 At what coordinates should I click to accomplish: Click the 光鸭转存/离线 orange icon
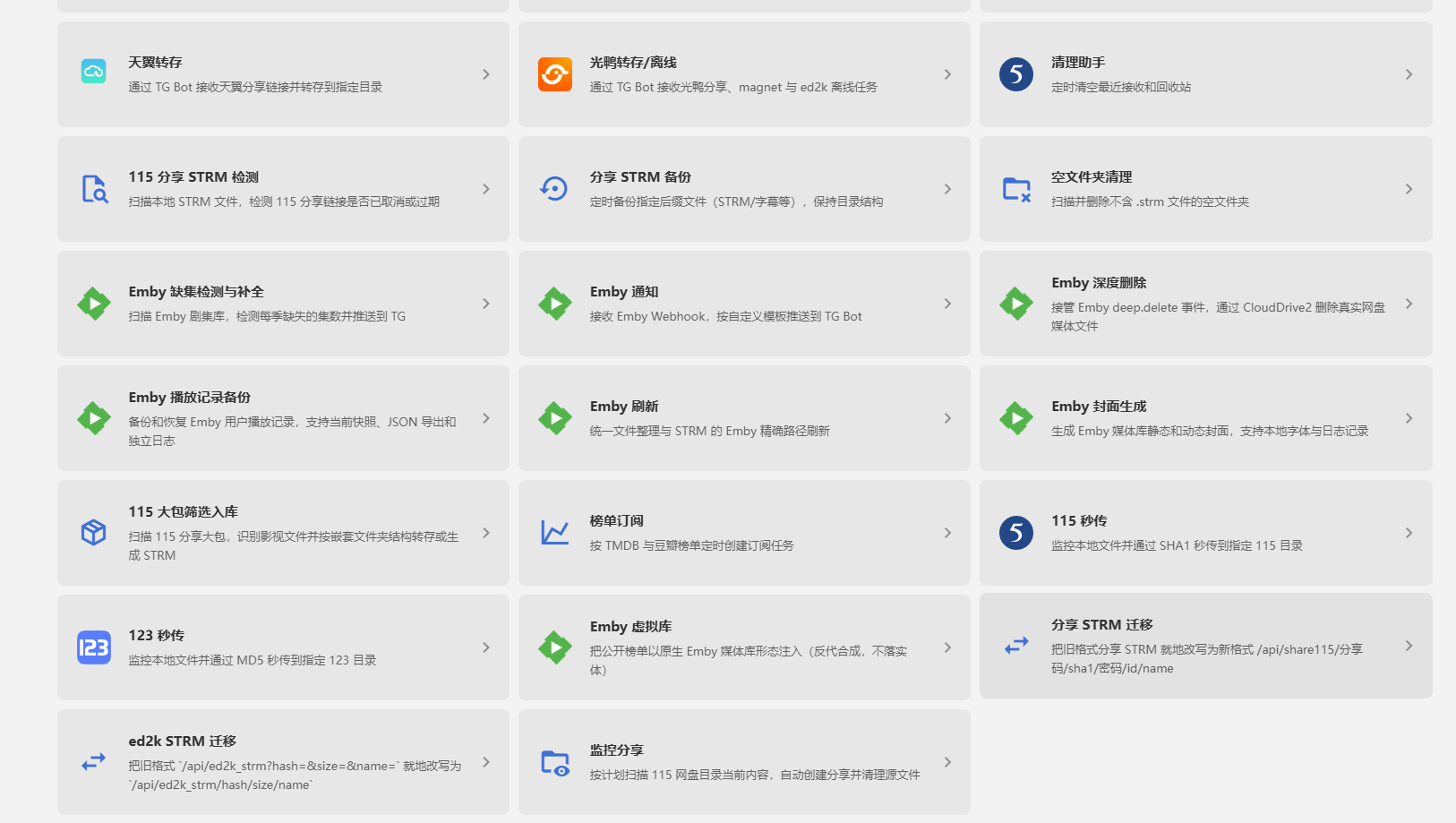point(555,74)
